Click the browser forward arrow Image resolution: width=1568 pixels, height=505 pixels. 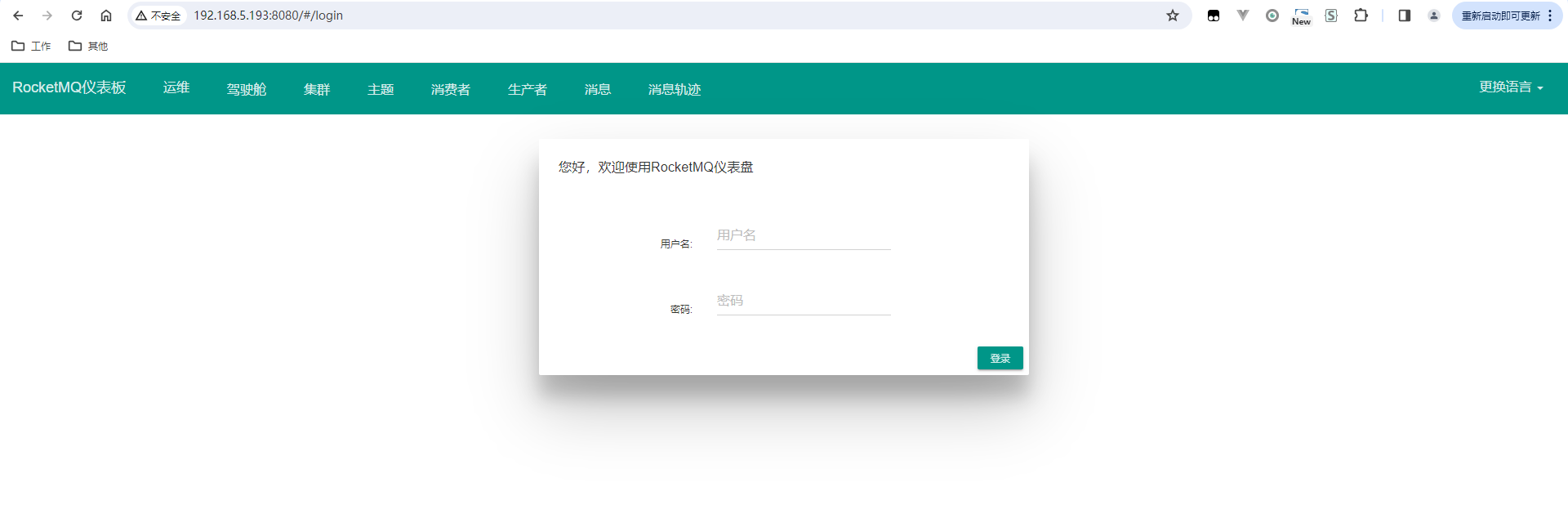pyautogui.click(x=47, y=16)
